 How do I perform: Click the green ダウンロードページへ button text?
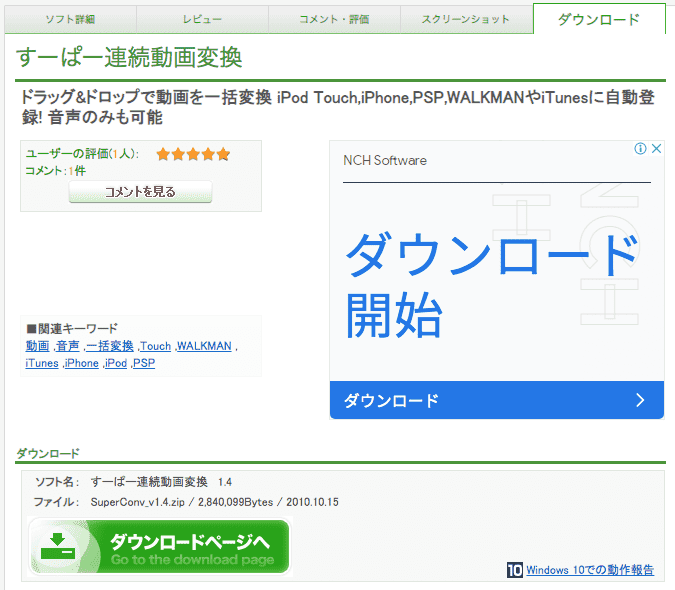pyautogui.click(x=190, y=542)
